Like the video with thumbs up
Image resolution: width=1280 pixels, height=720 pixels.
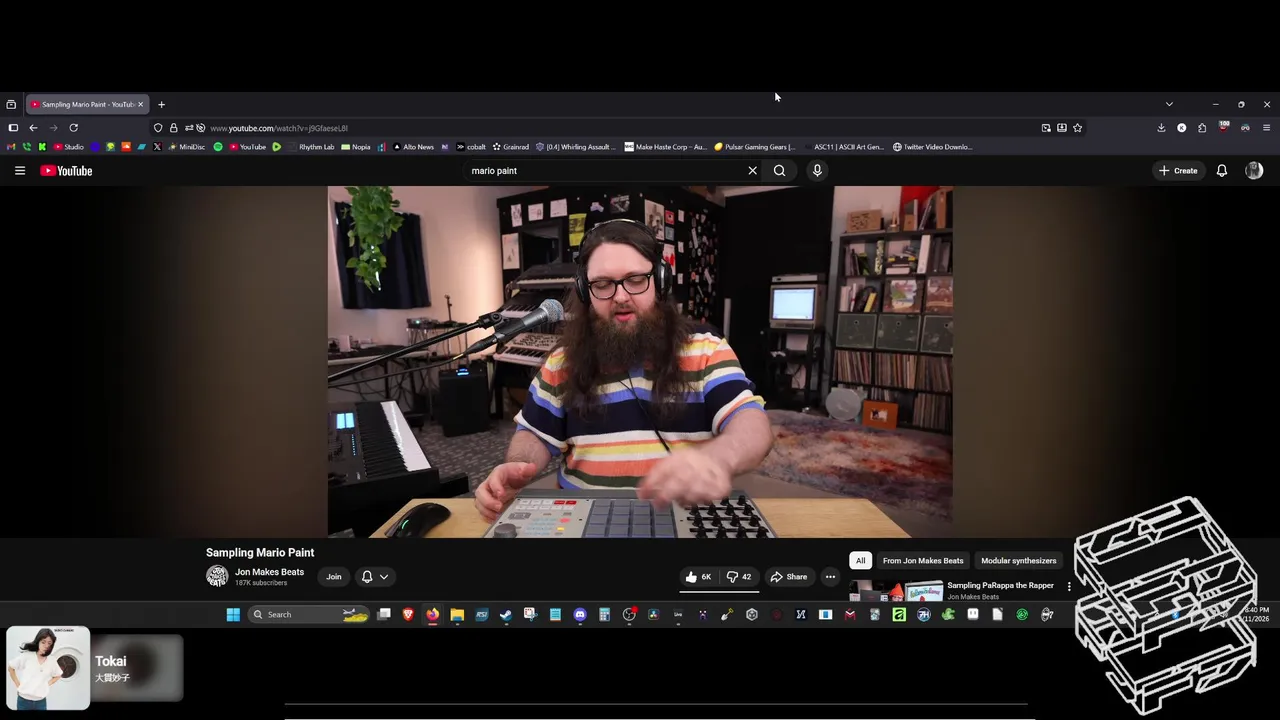pos(698,577)
